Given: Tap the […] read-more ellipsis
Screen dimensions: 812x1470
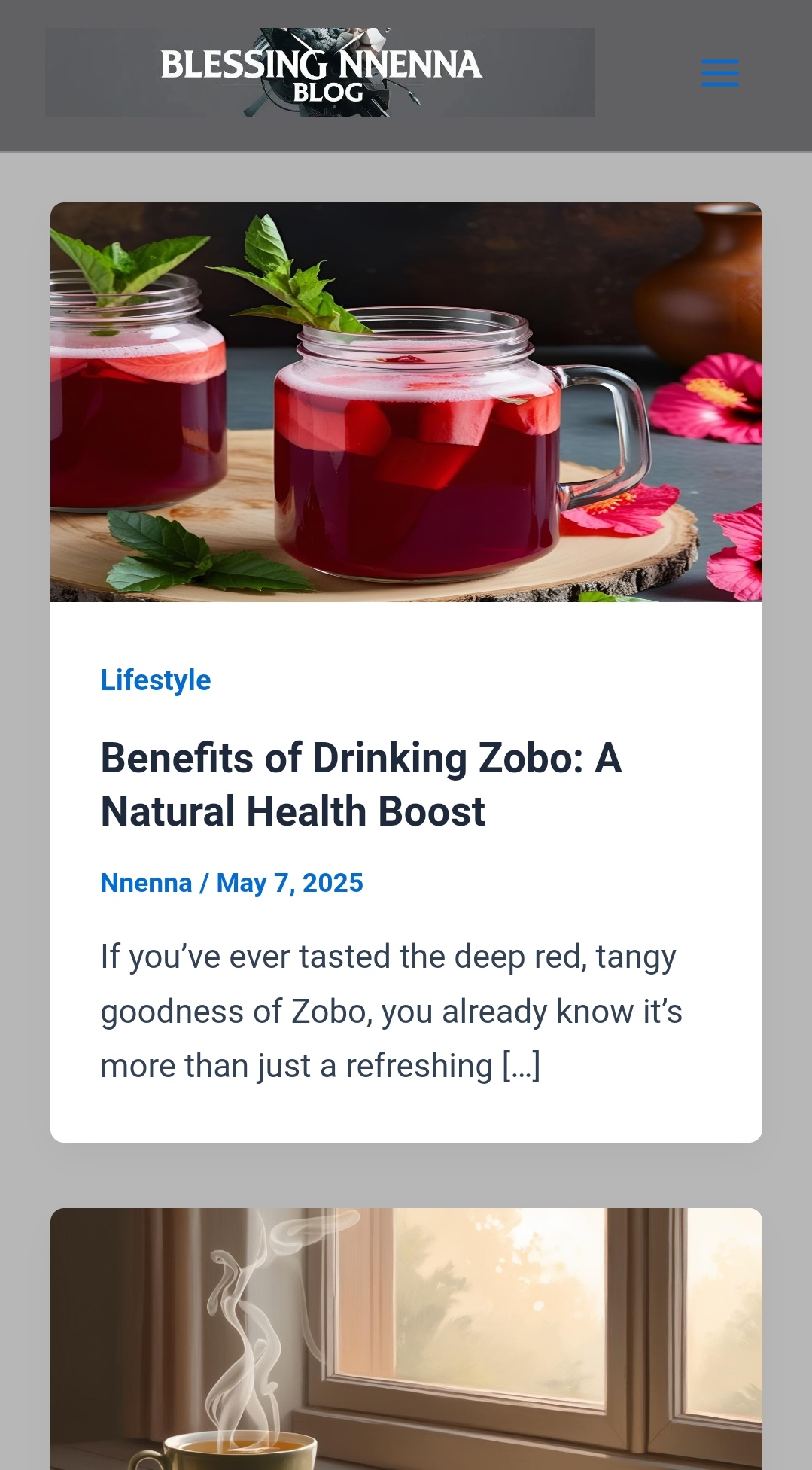Looking at the screenshot, I should pyautogui.click(x=522, y=1066).
